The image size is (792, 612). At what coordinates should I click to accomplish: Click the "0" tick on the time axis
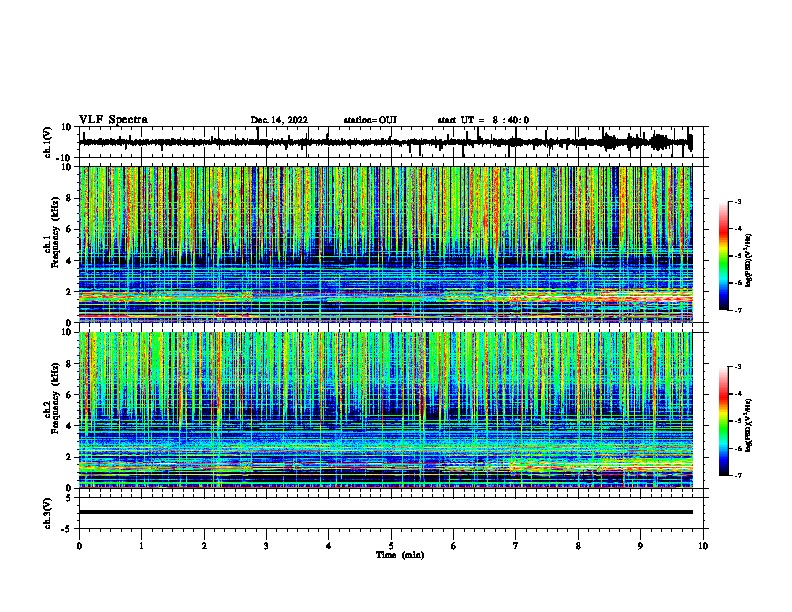(79, 546)
